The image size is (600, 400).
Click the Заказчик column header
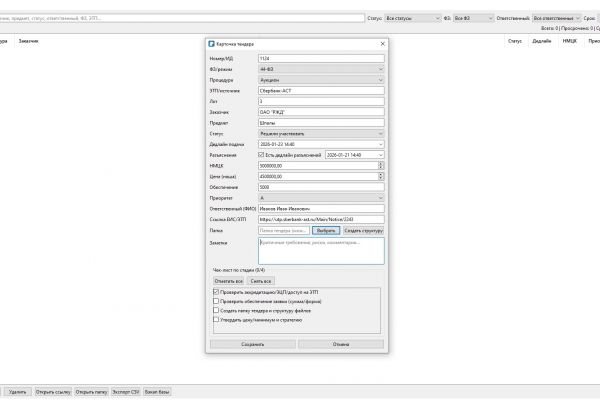click(28, 41)
